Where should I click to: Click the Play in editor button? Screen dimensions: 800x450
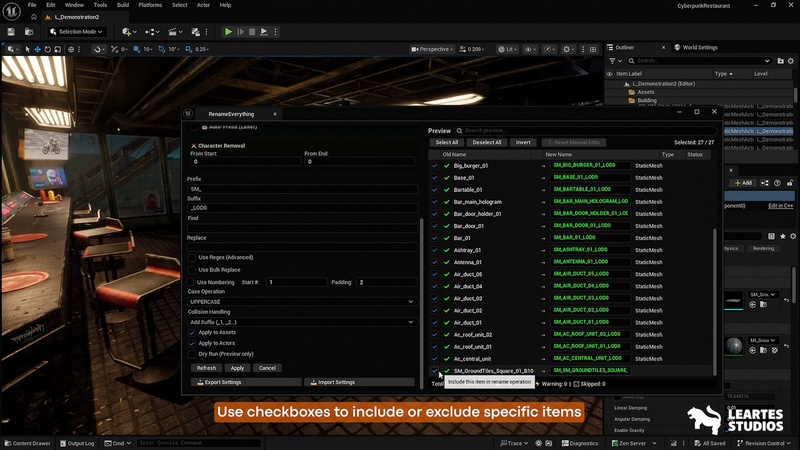pyautogui.click(x=228, y=31)
